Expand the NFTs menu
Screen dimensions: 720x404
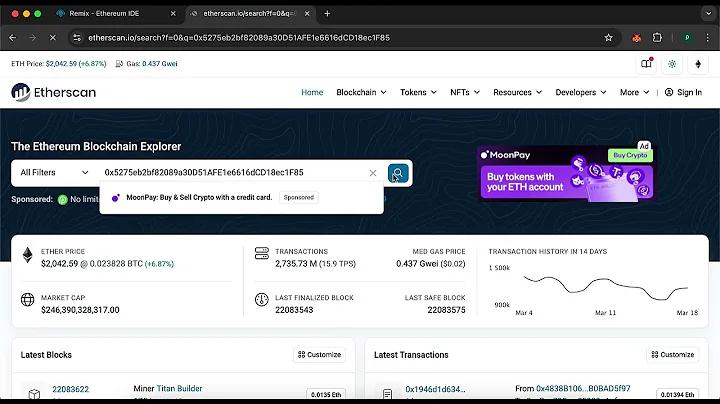[465, 92]
